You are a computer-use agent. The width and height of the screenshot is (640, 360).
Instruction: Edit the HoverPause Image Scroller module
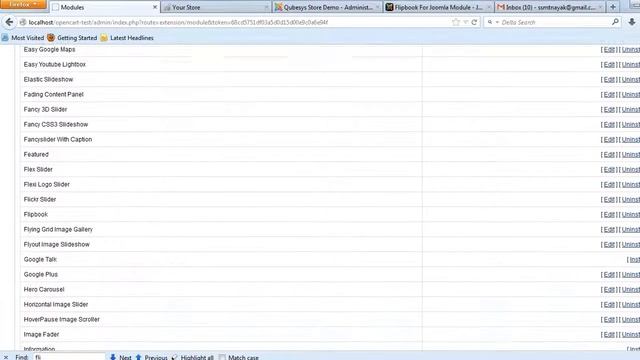(x=609, y=320)
